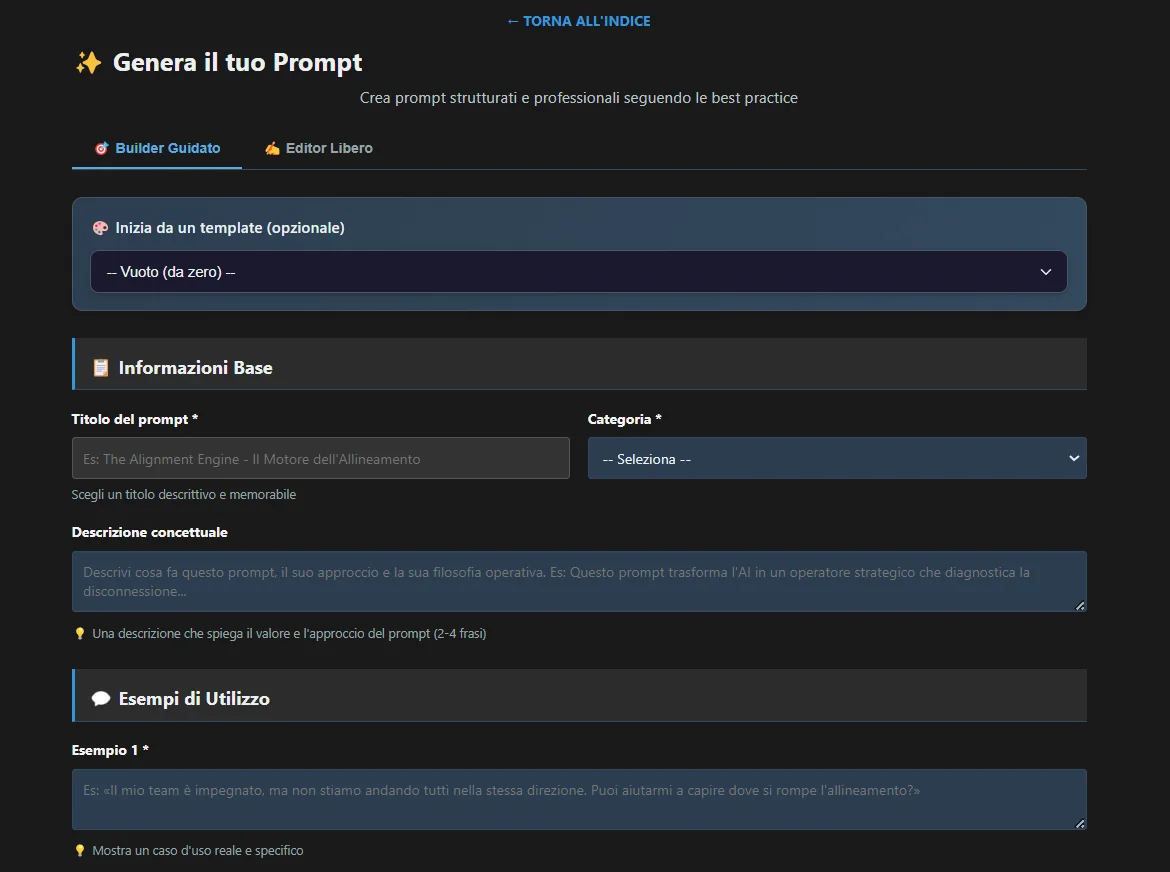Click the Genera il tuo Prompt heading

point(238,62)
